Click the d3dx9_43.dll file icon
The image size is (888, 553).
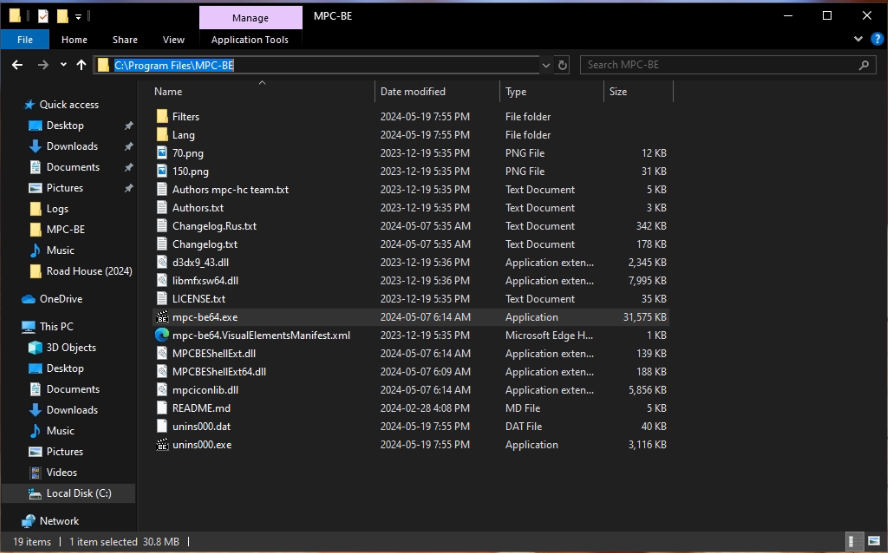[162, 262]
